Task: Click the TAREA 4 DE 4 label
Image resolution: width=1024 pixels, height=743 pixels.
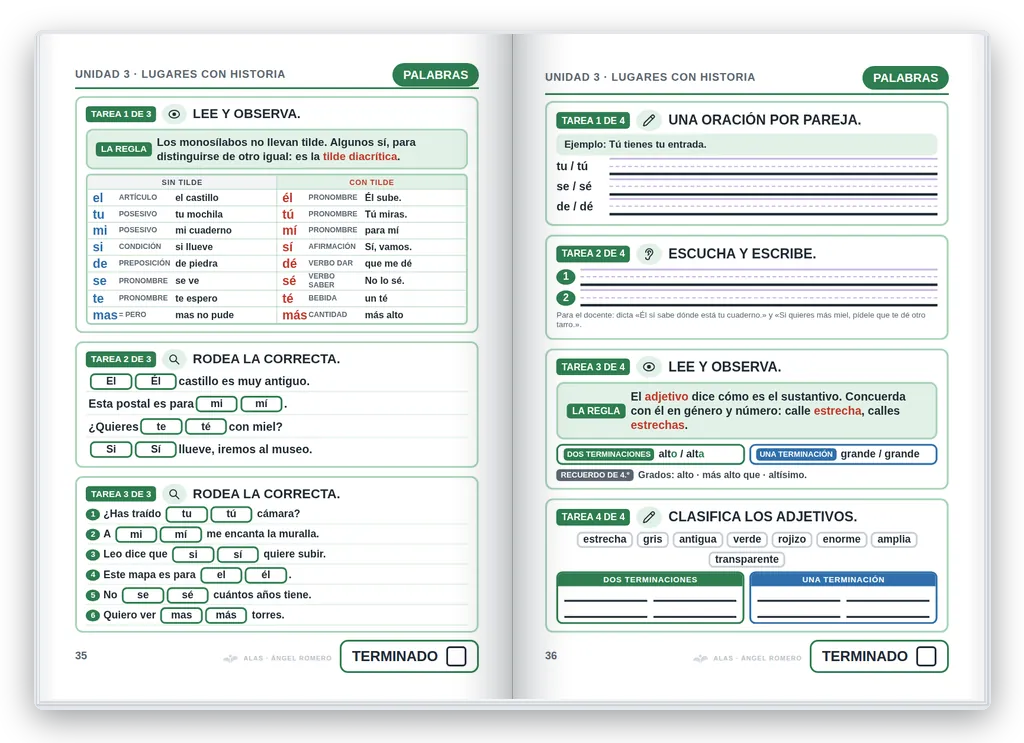Action: point(593,517)
